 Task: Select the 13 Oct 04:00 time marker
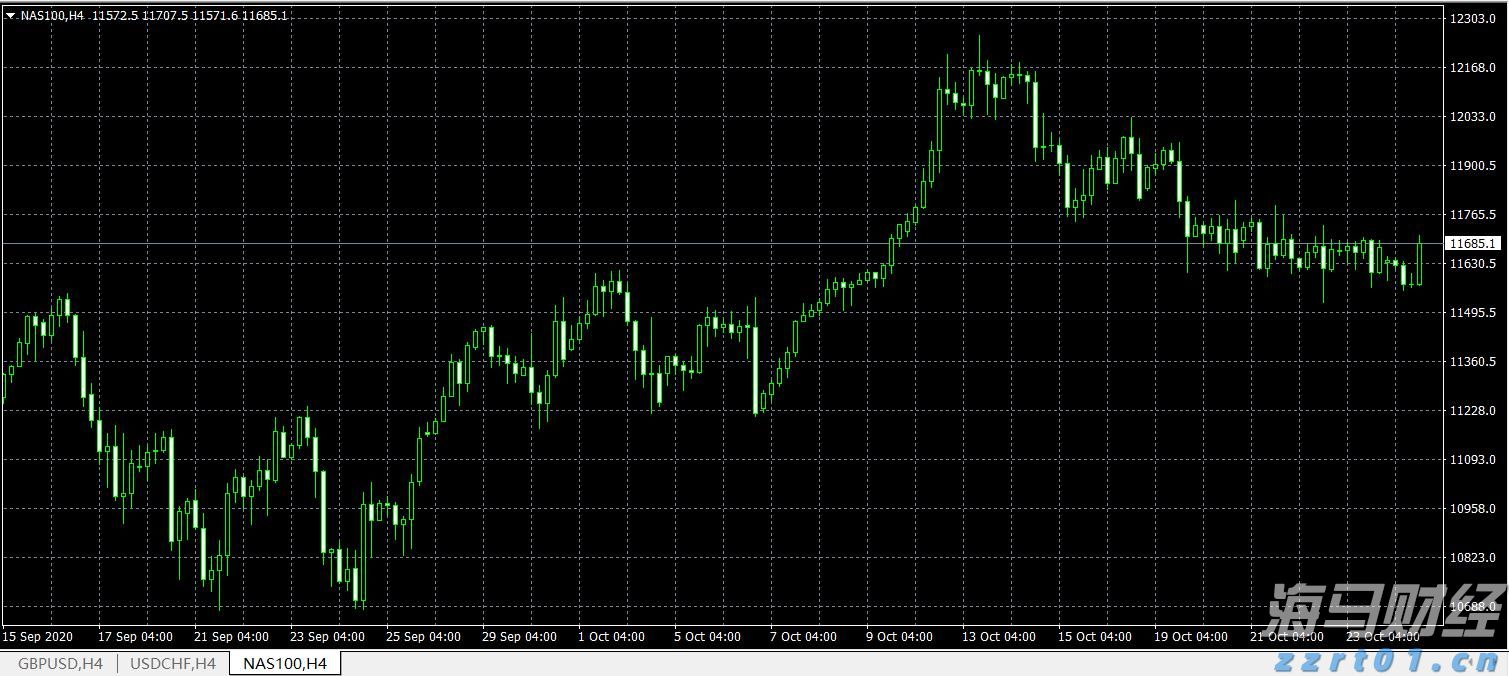(x=1001, y=637)
